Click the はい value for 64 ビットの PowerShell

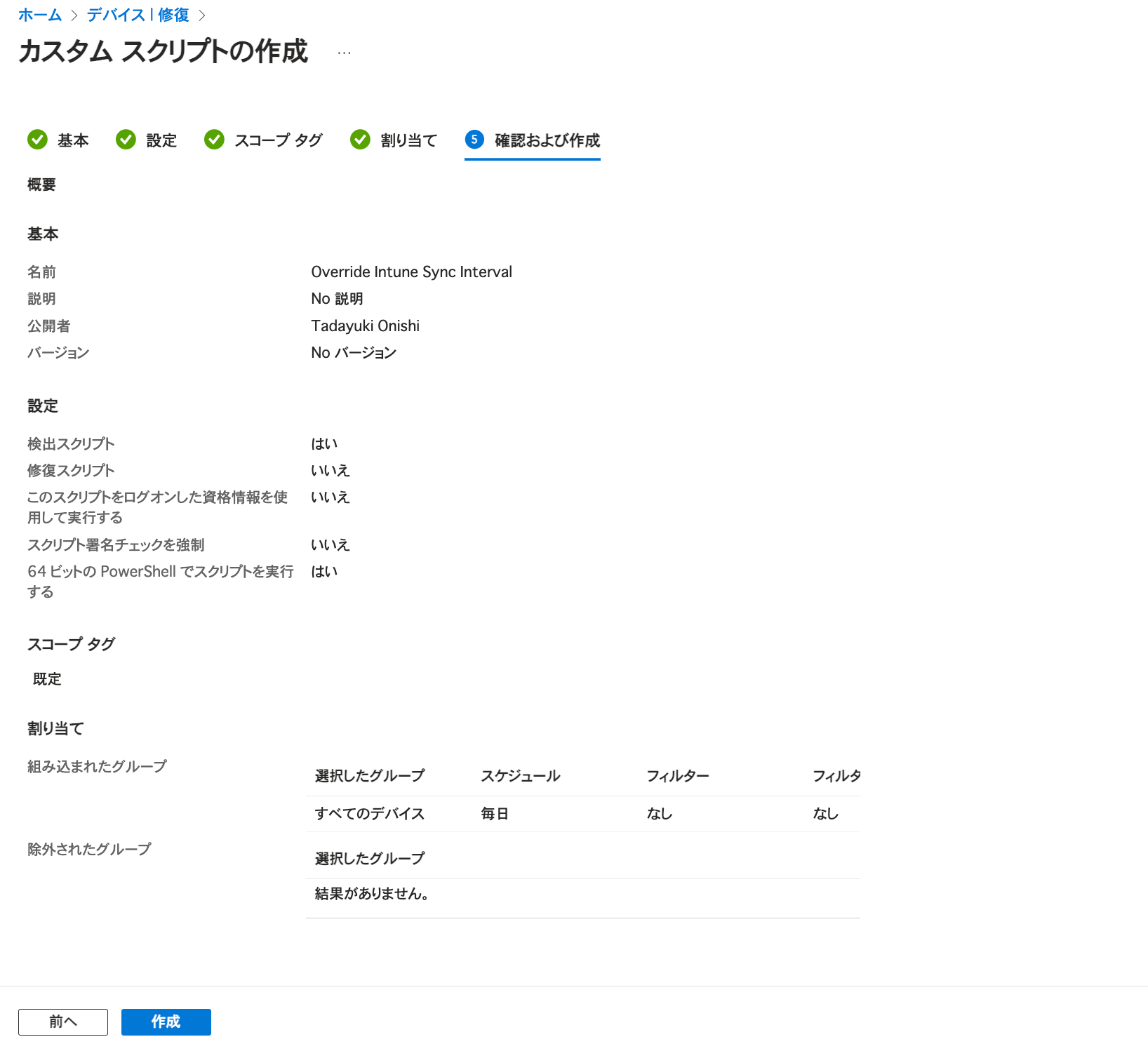pos(324,572)
